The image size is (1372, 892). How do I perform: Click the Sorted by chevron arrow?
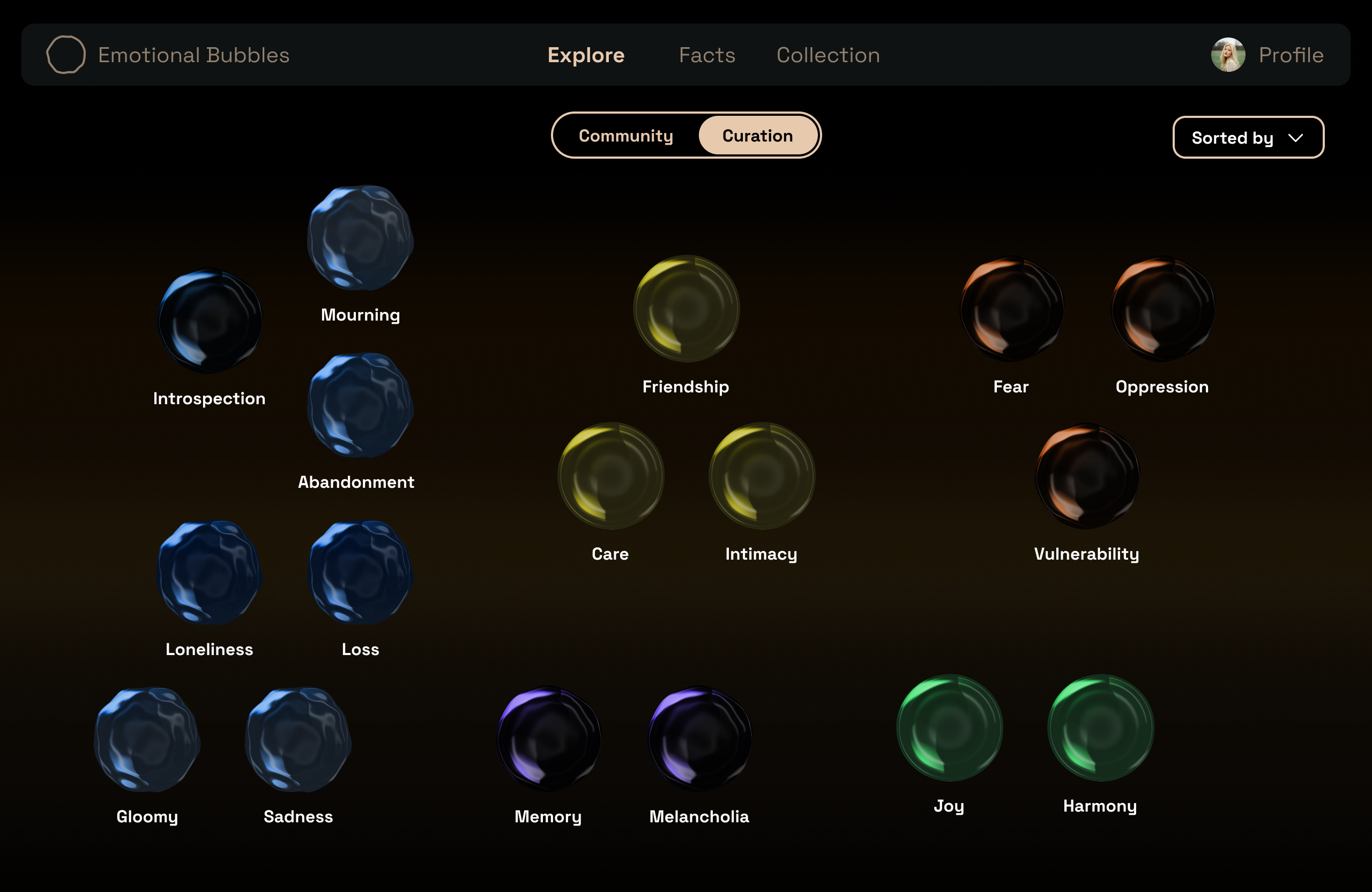coord(1295,138)
